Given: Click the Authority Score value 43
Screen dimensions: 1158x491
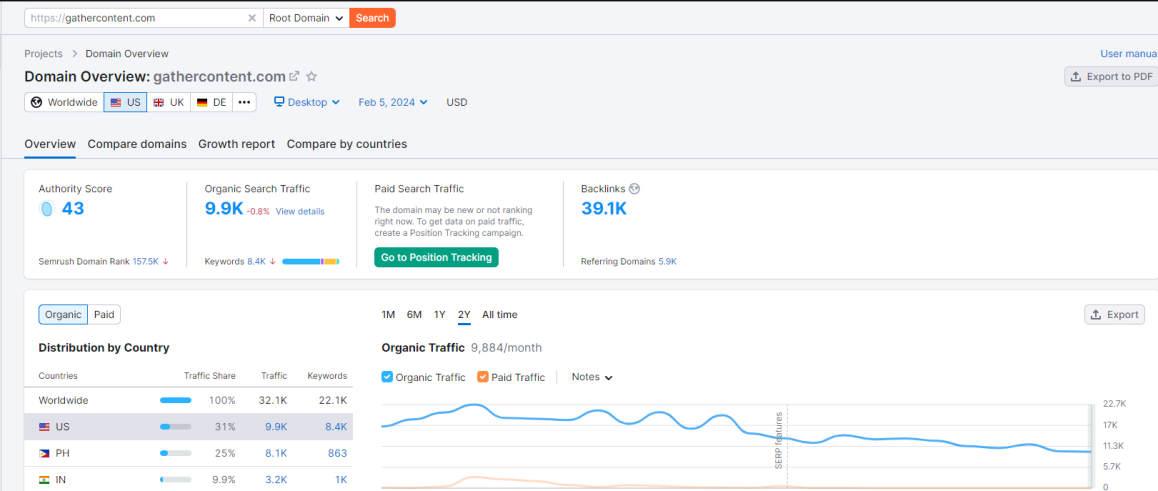Looking at the screenshot, I should 73,209.
